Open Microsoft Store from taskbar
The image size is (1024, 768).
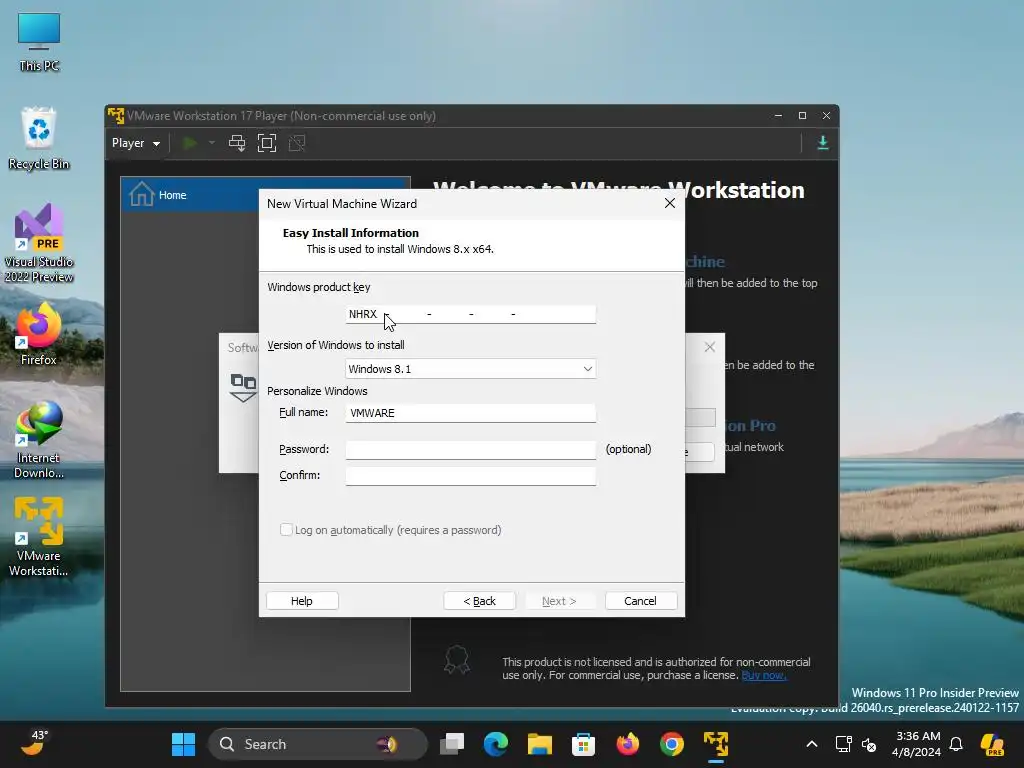click(583, 744)
